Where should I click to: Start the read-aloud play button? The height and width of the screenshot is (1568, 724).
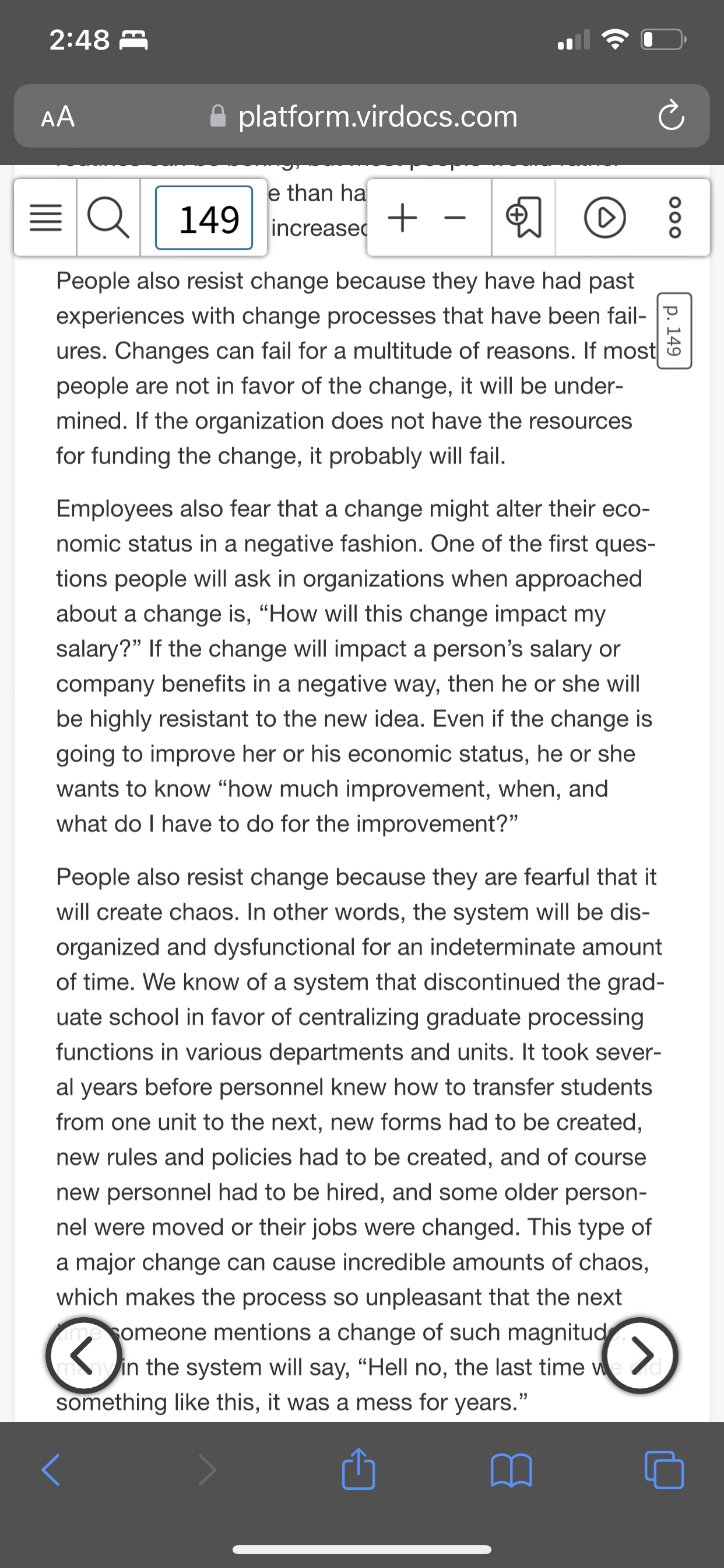coord(604,218)
